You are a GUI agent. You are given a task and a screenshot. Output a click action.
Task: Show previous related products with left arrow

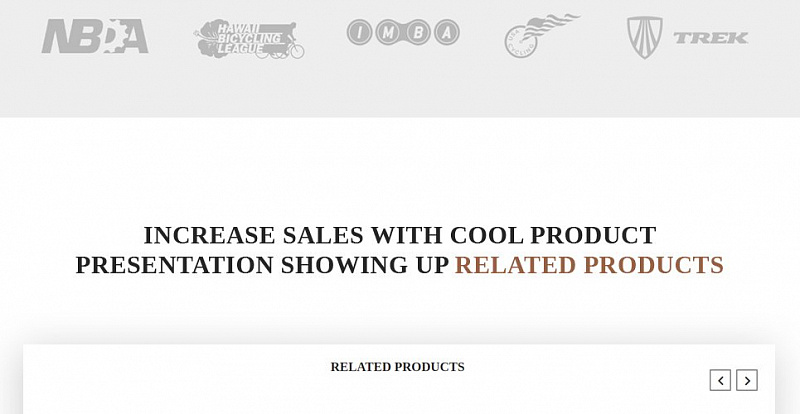[720, 380]
